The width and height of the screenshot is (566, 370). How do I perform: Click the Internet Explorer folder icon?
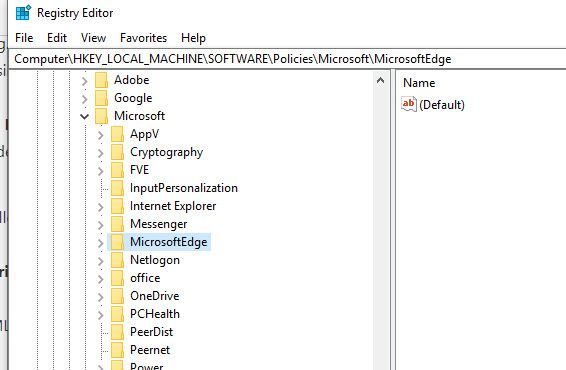(x=117, y=206)
